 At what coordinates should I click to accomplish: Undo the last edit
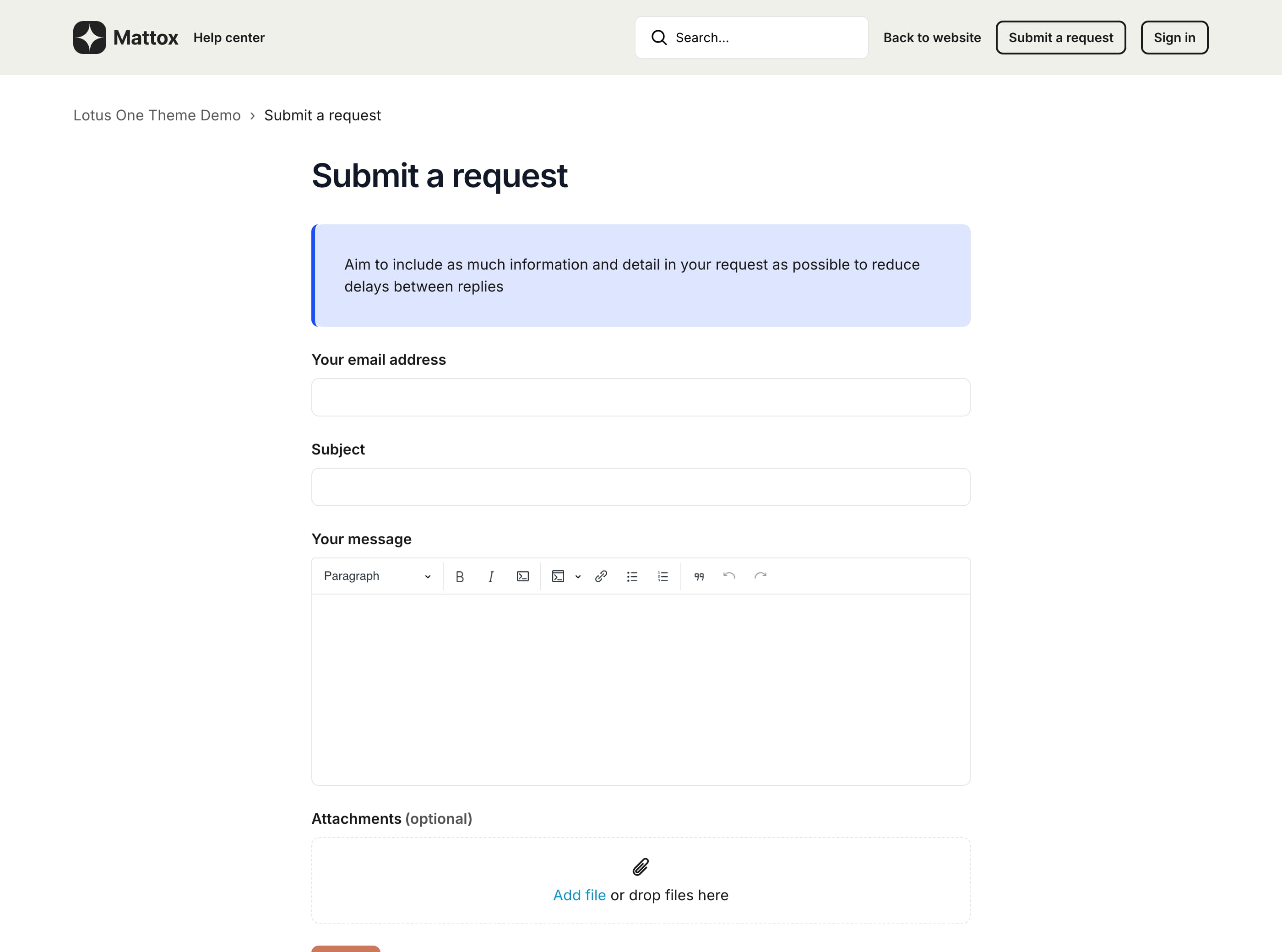point(729,576)
